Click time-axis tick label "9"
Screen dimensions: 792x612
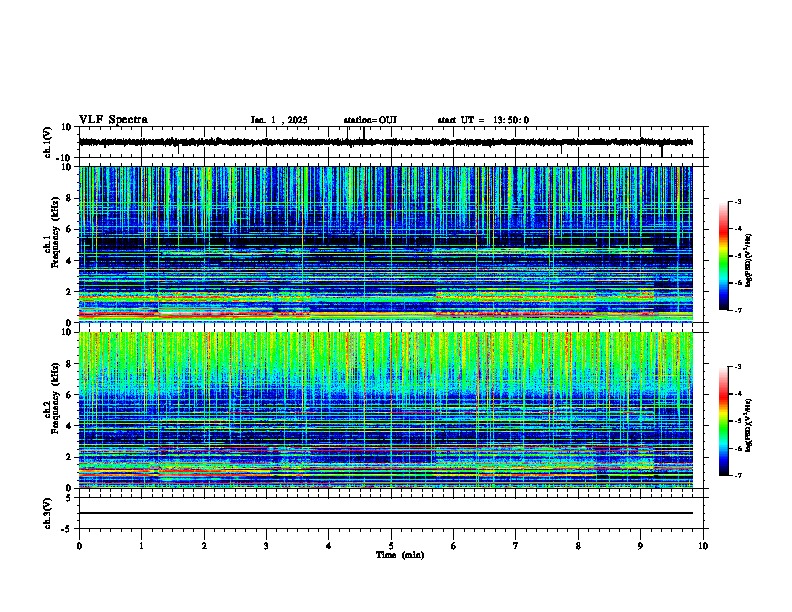point(640,546)
